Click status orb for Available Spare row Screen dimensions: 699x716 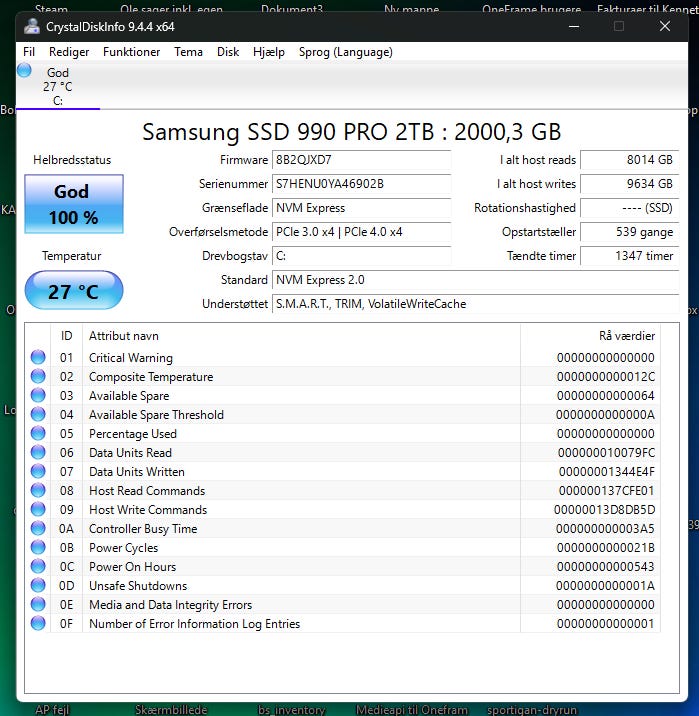pyautogui.click(x=38, y=395)
